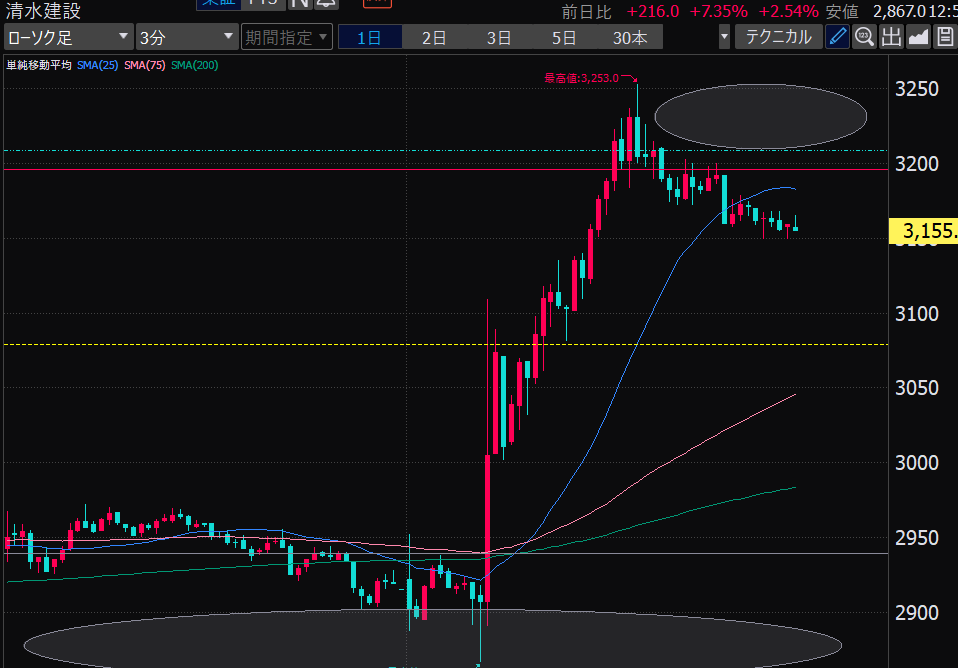Click the N news icon at top
Image resolution: width=958 pixels, height=668 pixels.
click(x=299, y=3)
